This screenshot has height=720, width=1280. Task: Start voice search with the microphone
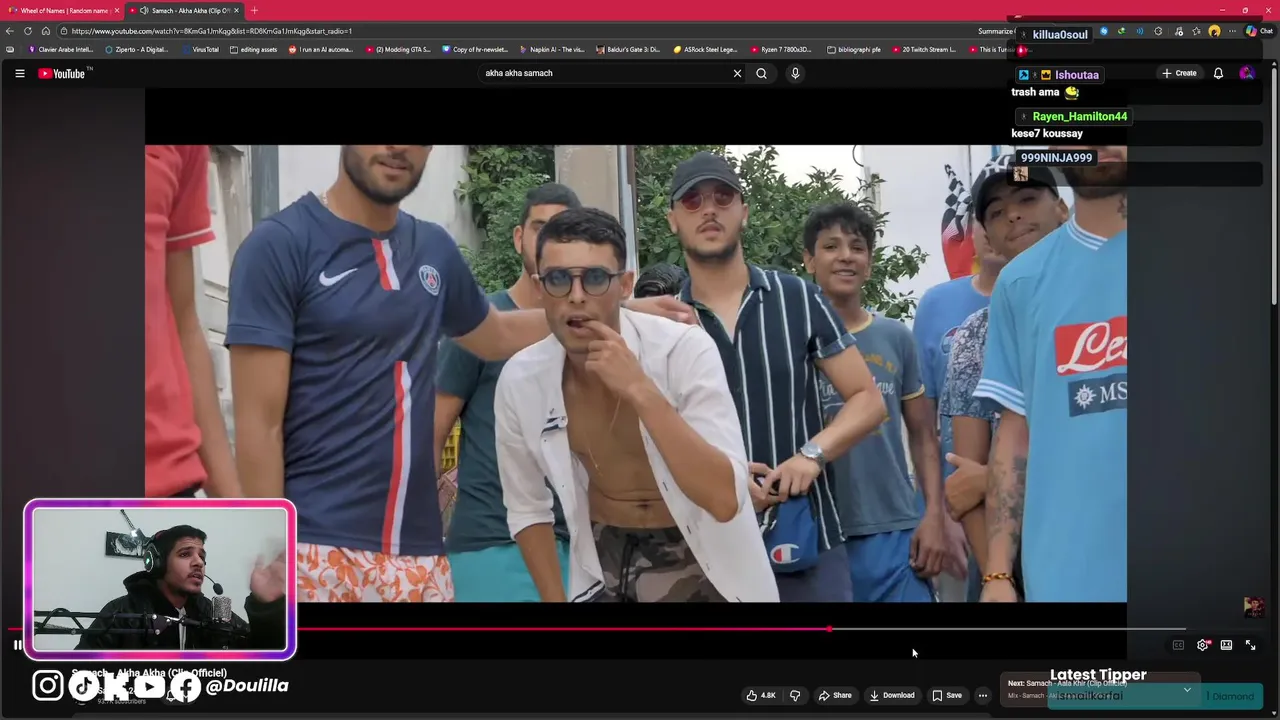(795, 73)
